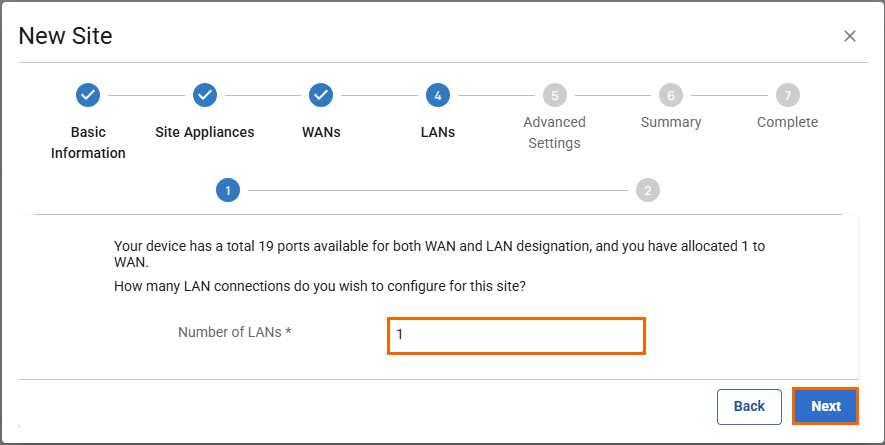Select the Complete step label
Screen dimensions: 885x445
pyautogui.click(x=787, y=122)
